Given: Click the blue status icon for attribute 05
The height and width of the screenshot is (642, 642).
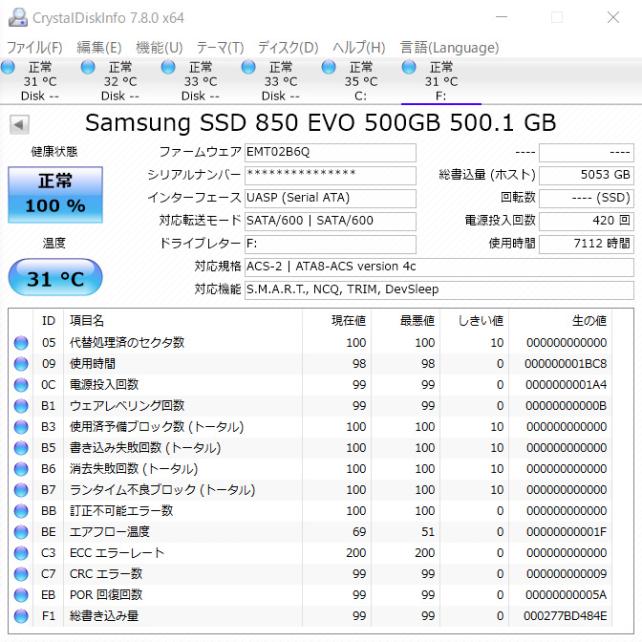Looking at the screenshot, I should tap(21, 343).
